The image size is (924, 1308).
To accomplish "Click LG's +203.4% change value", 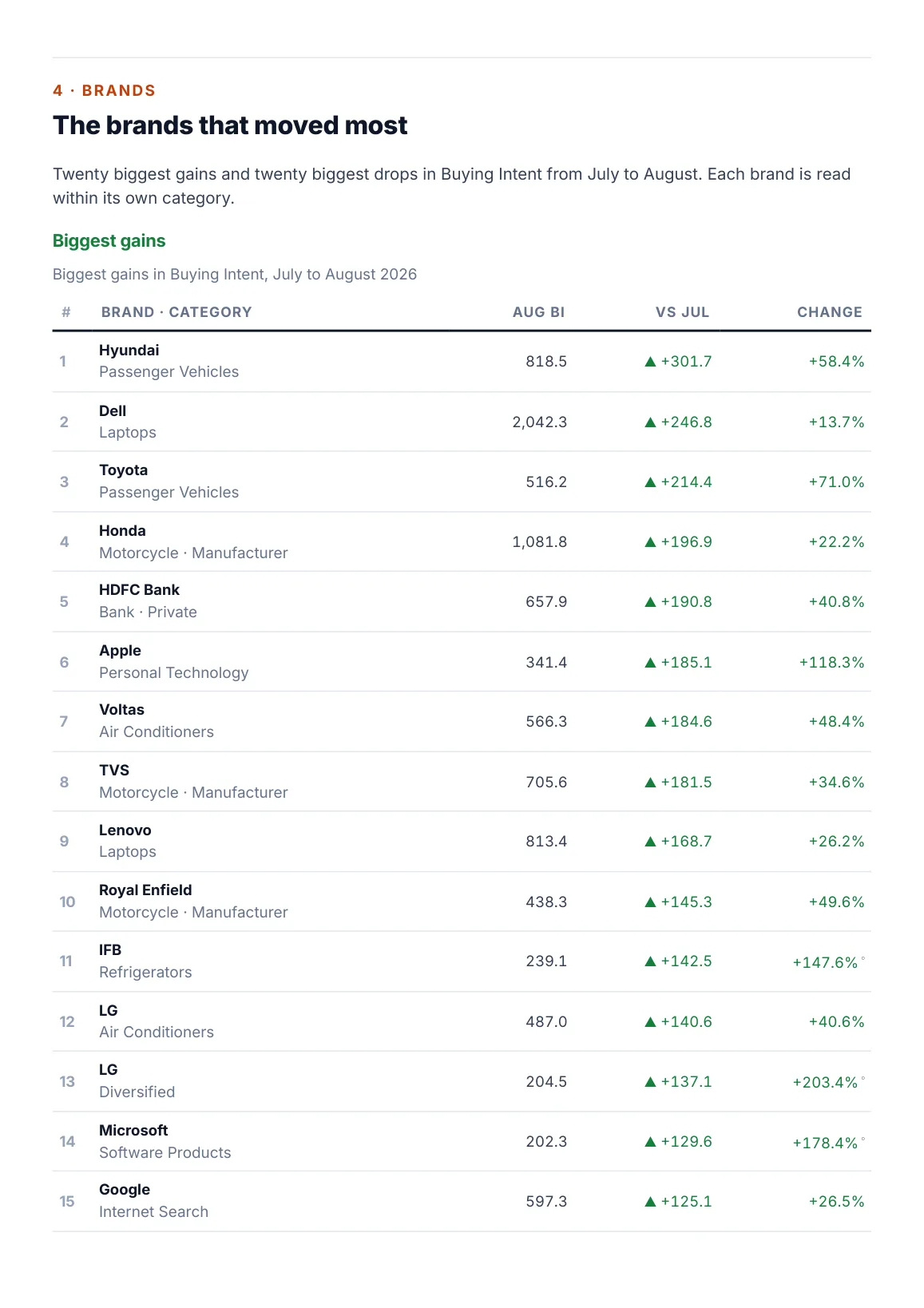I will 825,1083.
